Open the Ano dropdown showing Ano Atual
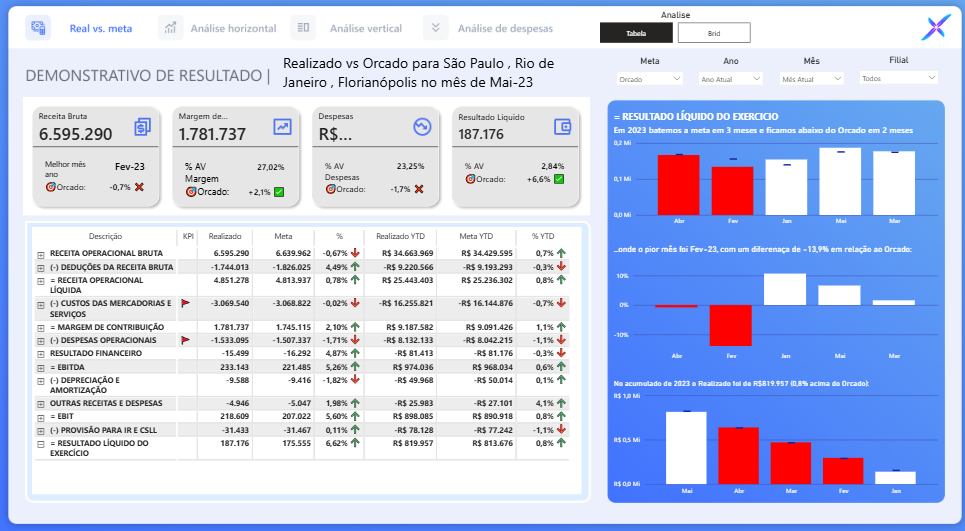 pos(731,78)
